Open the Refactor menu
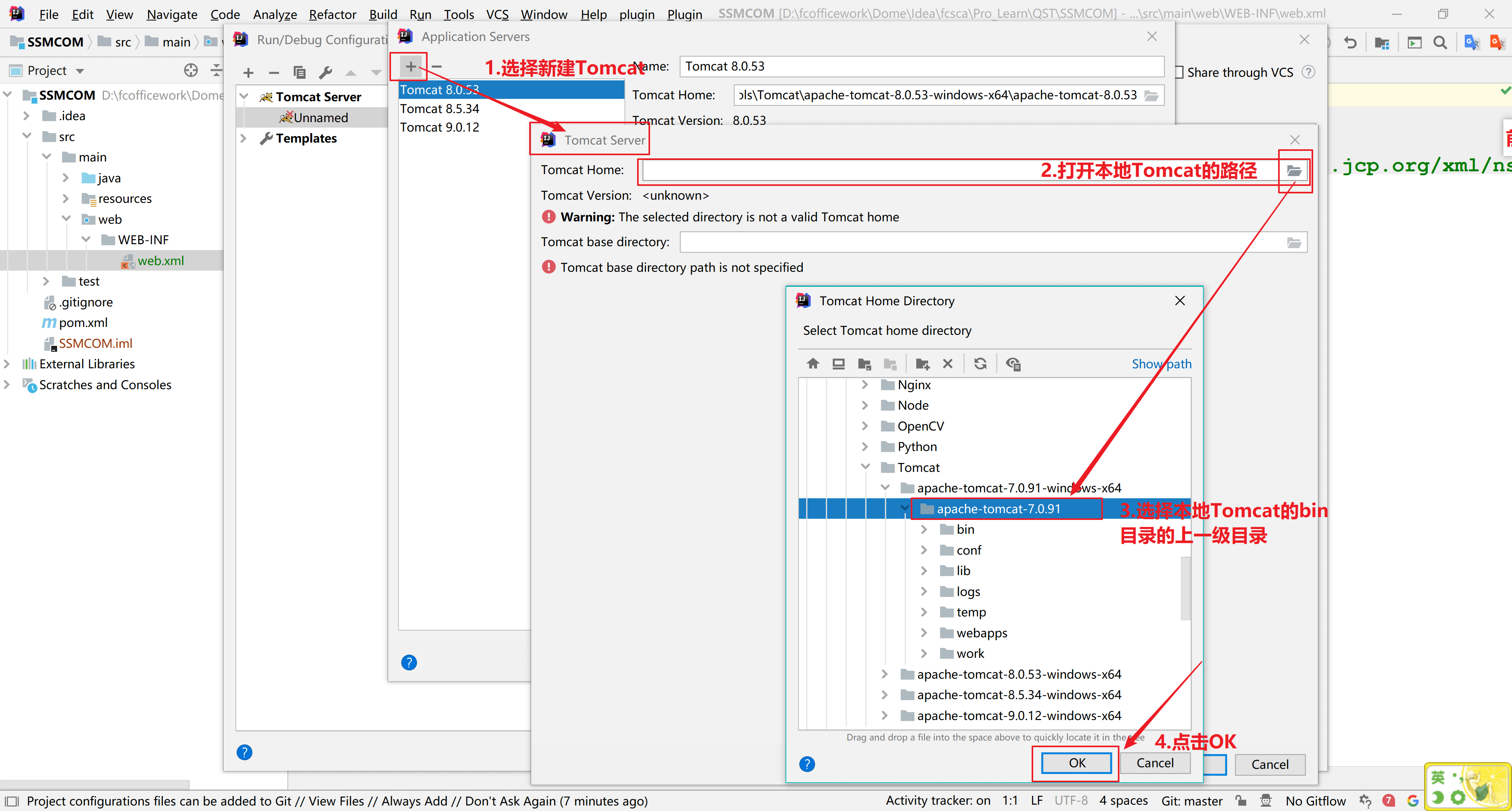 [332, 14]
